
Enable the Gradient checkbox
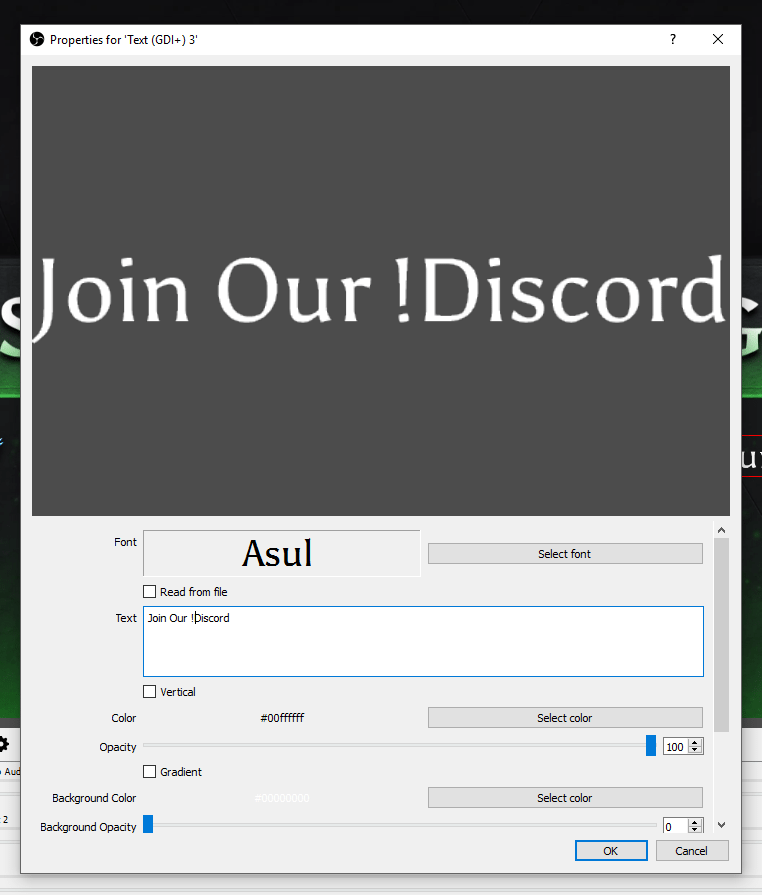point(150,772)
